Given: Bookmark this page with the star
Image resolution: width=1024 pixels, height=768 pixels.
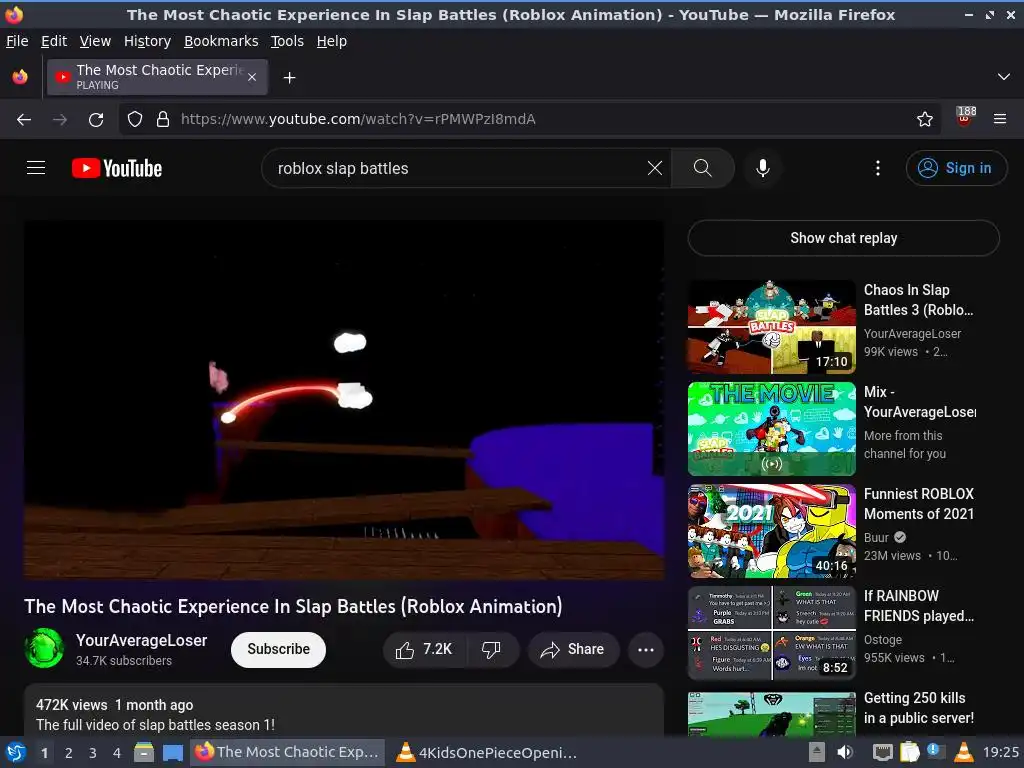Looking at the screenshot, I should pyautogui.click(x=925, y=120).
